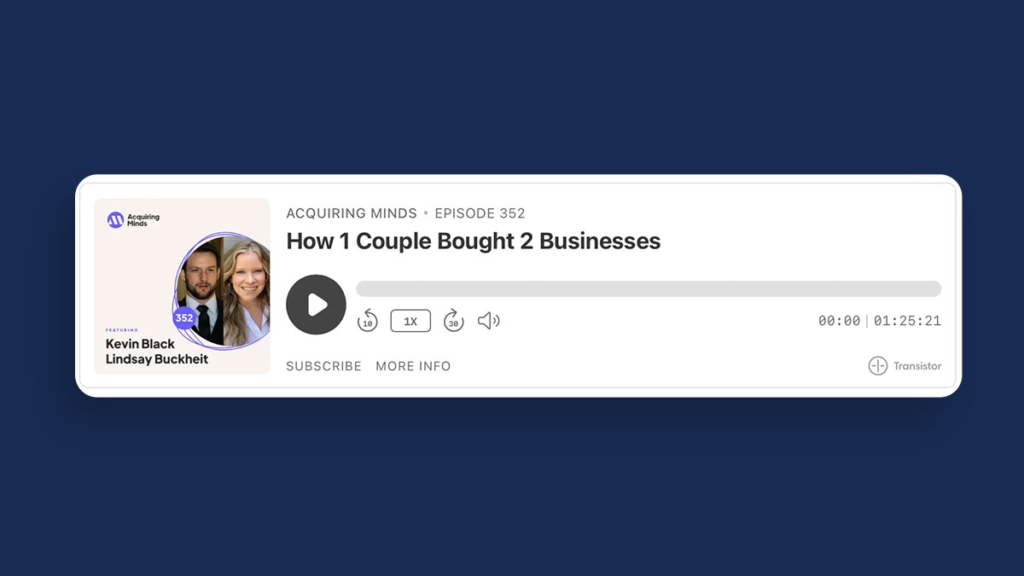Image resolution: width=1024 pixels, height=576 pixels.
Task: Play the episode with the round play button
Action: pyautogui.click(x=316, y=304)
